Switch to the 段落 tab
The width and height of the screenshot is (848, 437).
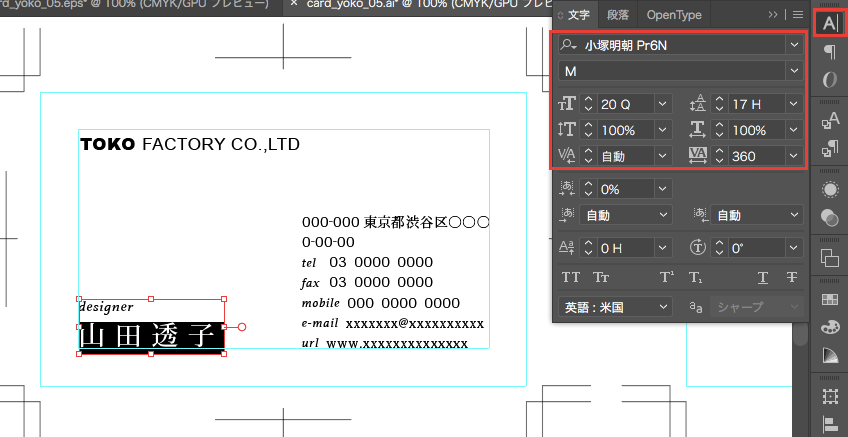point(618,15)
